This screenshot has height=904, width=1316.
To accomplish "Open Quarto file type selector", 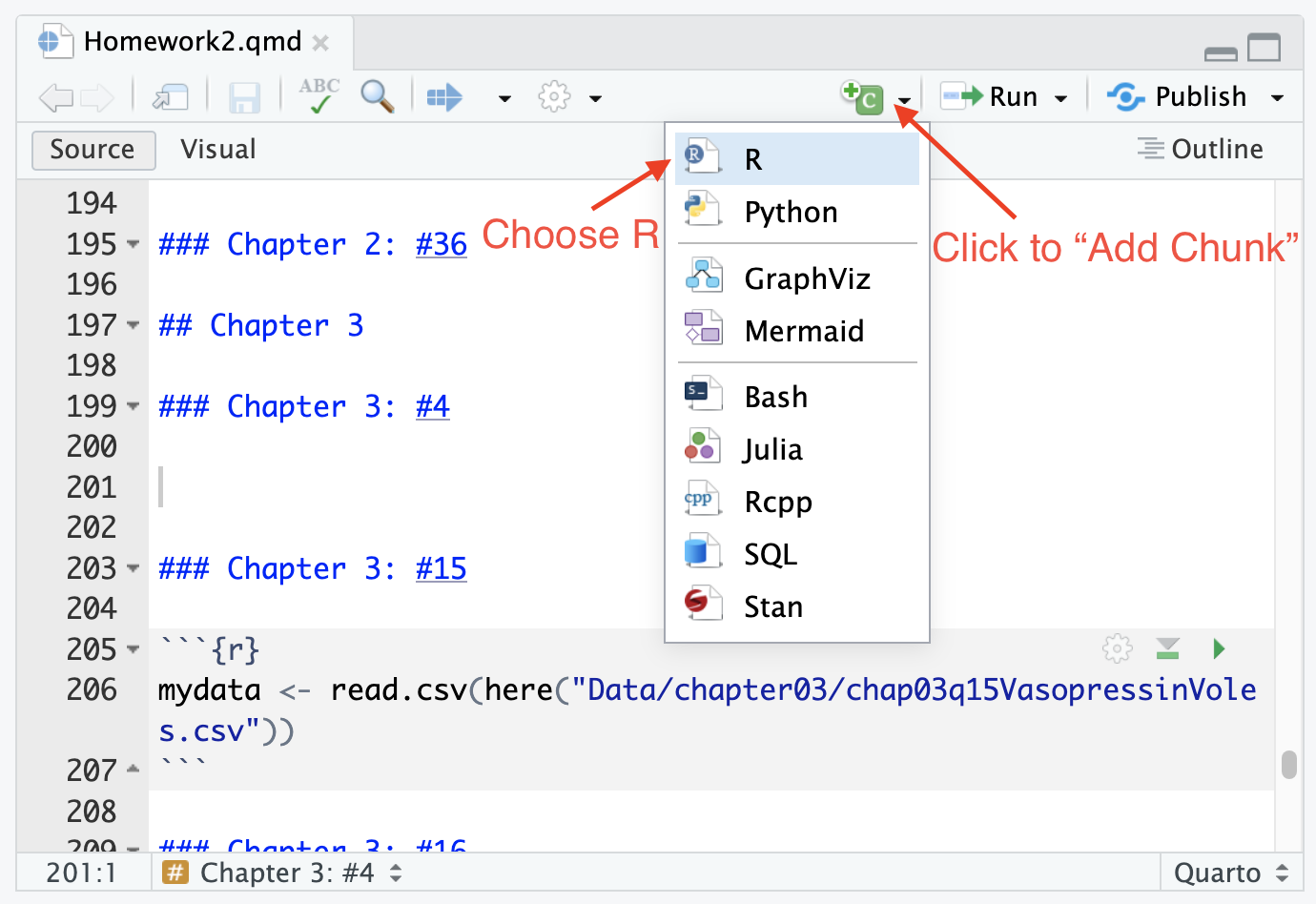I will (x=1231, y=873).
